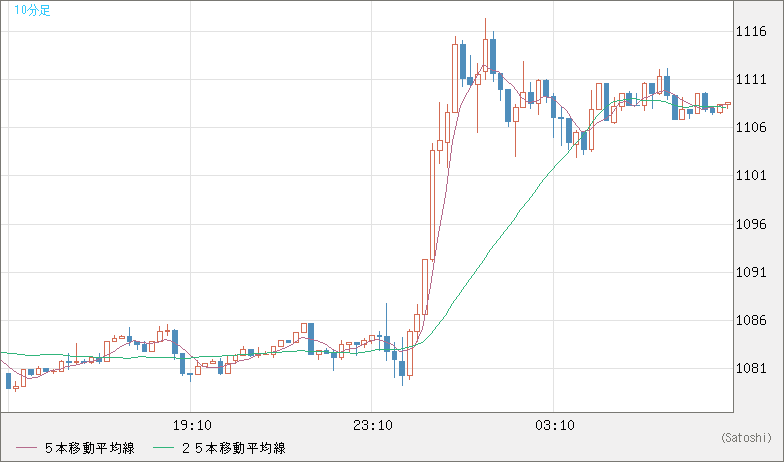784x462 pixels.
Task: Select the rightmost candlestick on the chart
Action: pos(727,104)
